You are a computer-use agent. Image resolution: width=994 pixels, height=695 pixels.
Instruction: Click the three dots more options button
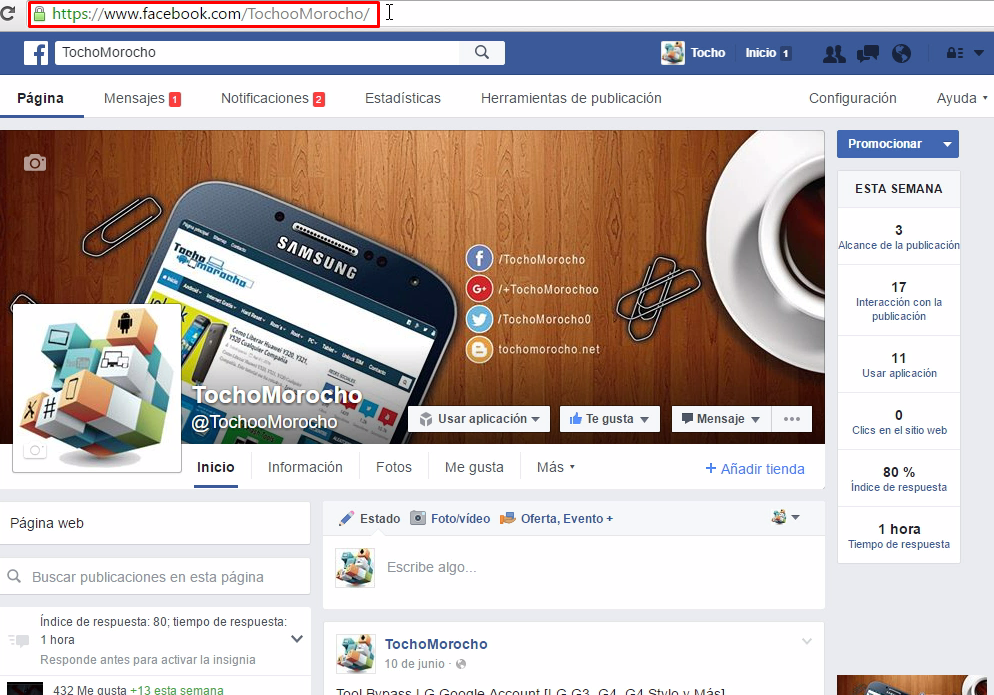(792, 419)
